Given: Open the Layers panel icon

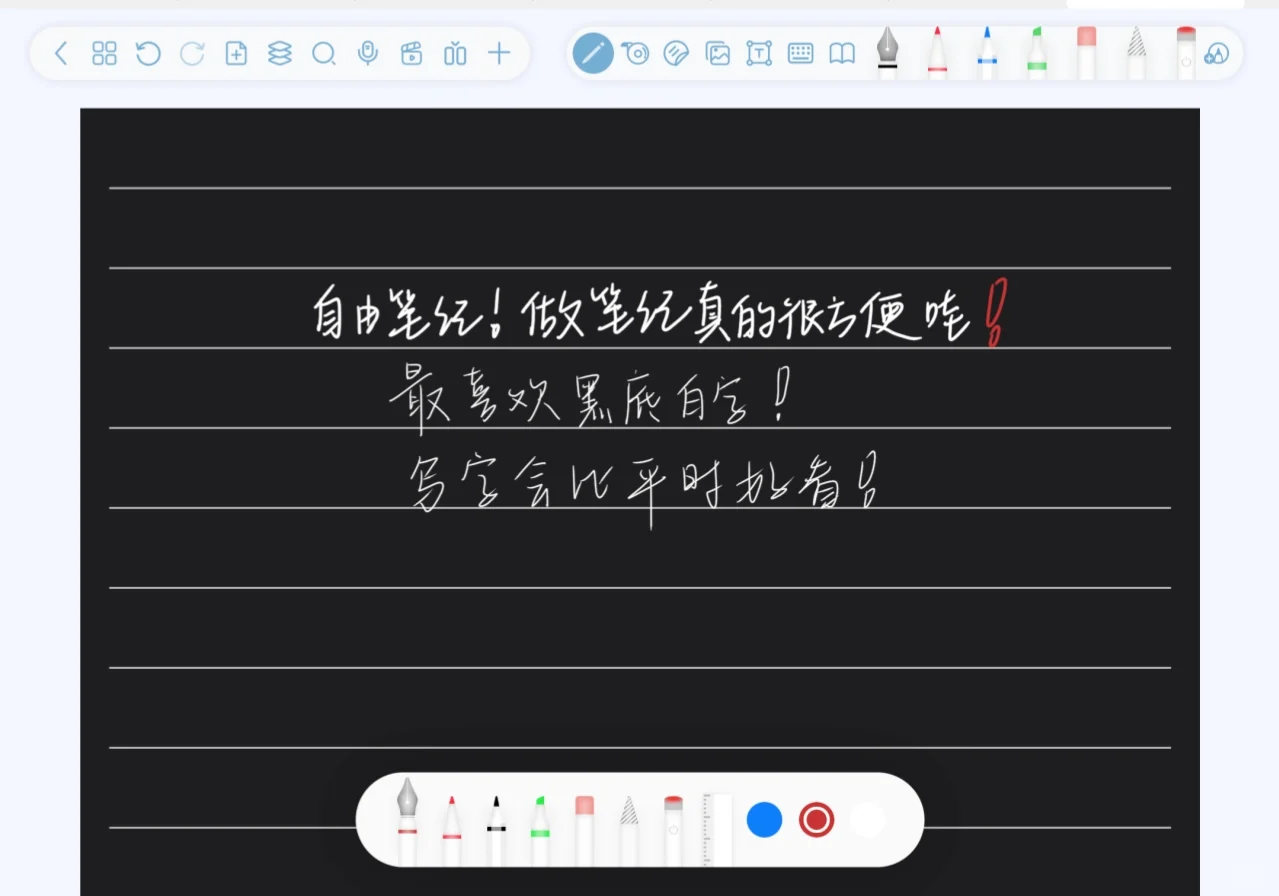Looking at the screenshot, I should click(280, 55).
